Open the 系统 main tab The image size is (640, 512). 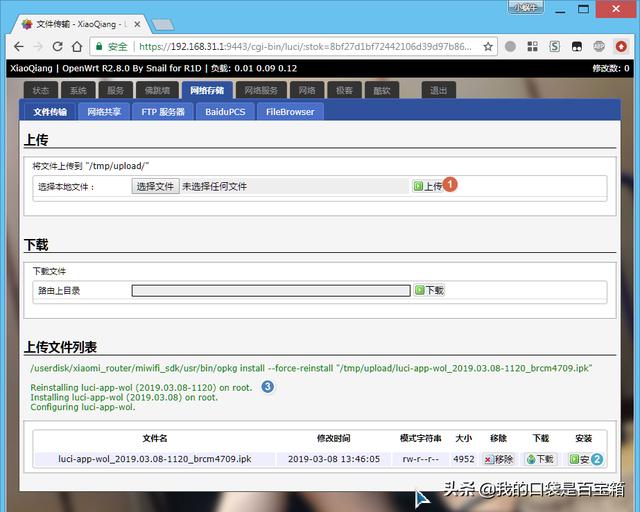(x=78, y=90)
